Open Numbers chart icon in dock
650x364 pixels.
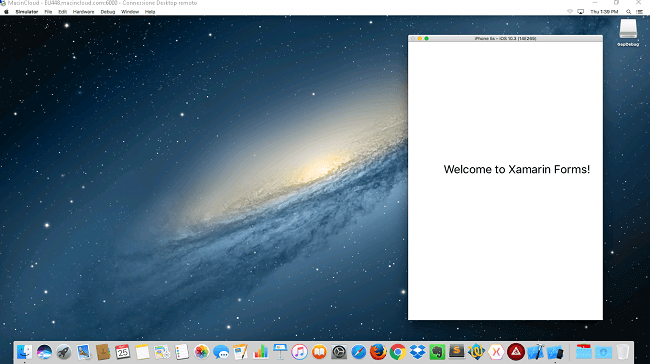click(x=260, y=352)
